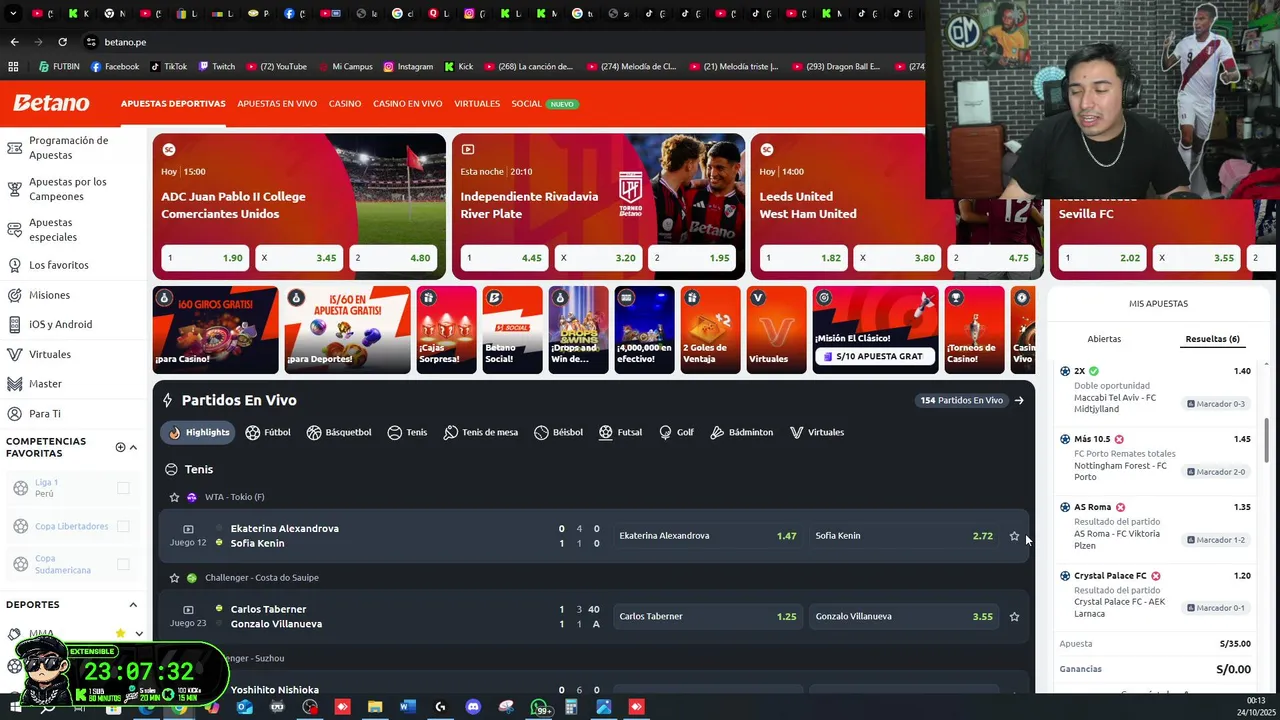
Task: Go to the Casino section
Action: tap(345, 104)
